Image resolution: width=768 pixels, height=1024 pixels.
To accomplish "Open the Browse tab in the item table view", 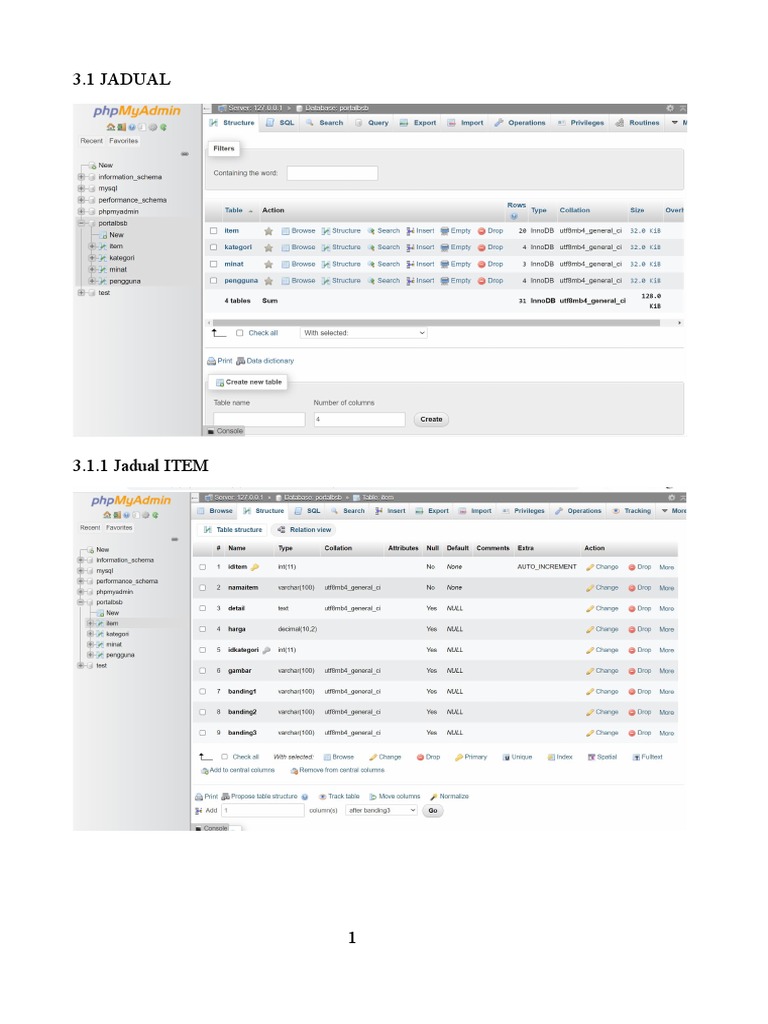I will pos(215,511).
